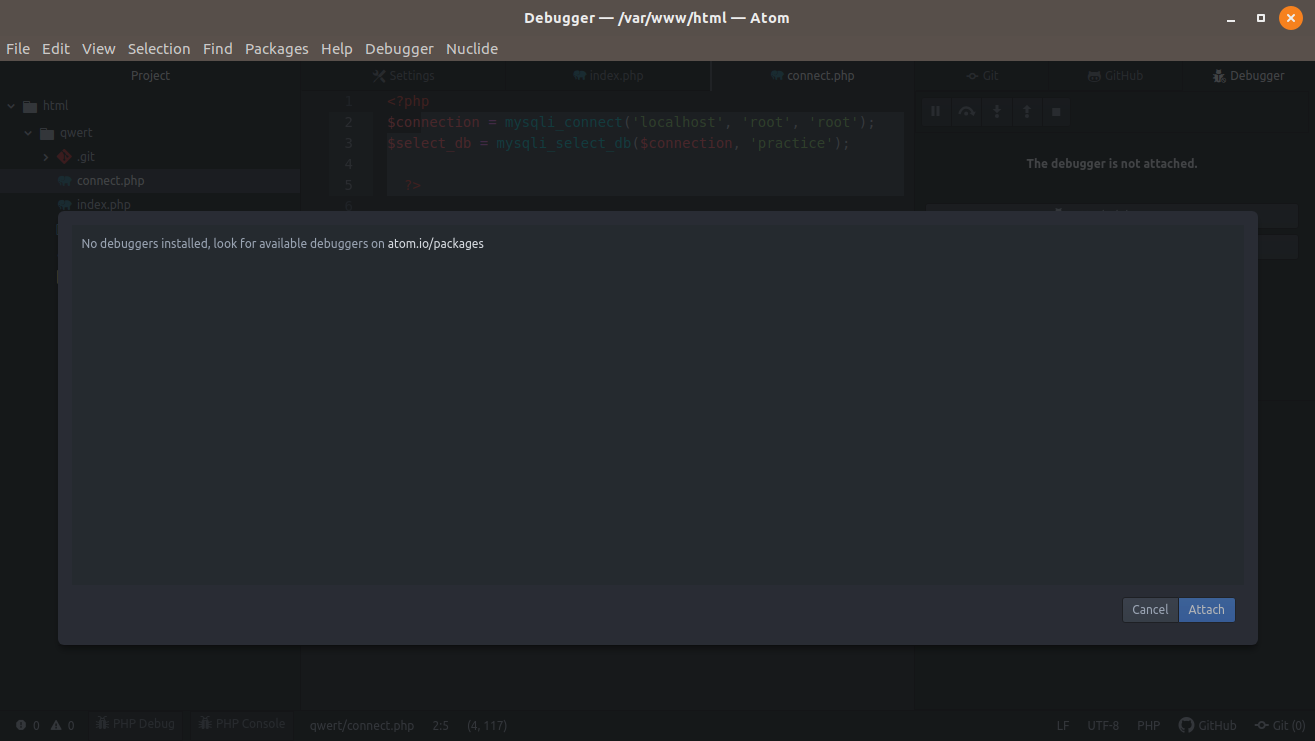Click the connect.php PHP file icon
The height and width of the screenshot is (741, 1315).
(x=65, y=181)
